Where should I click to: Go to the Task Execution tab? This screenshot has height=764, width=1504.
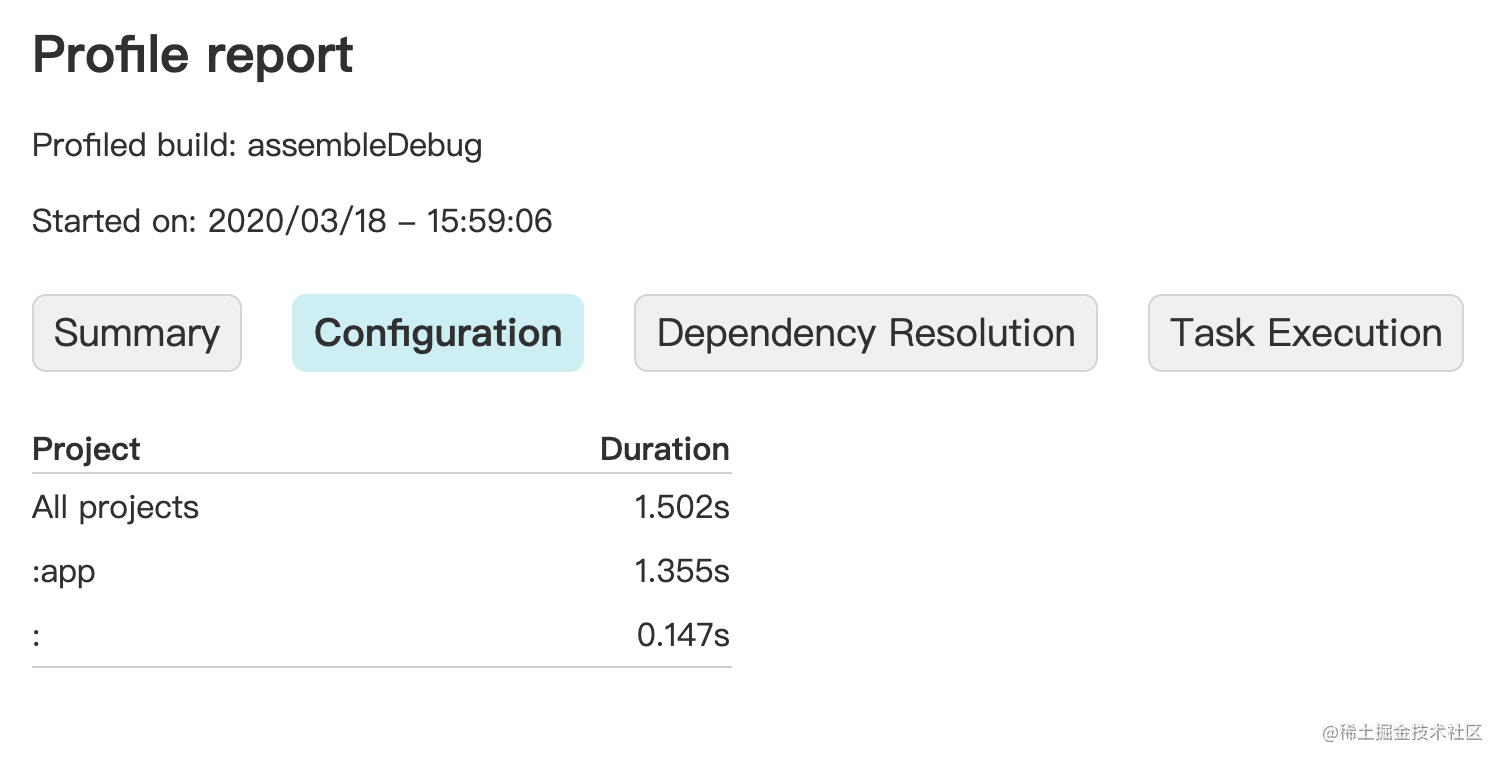(x=1306, y=333)
